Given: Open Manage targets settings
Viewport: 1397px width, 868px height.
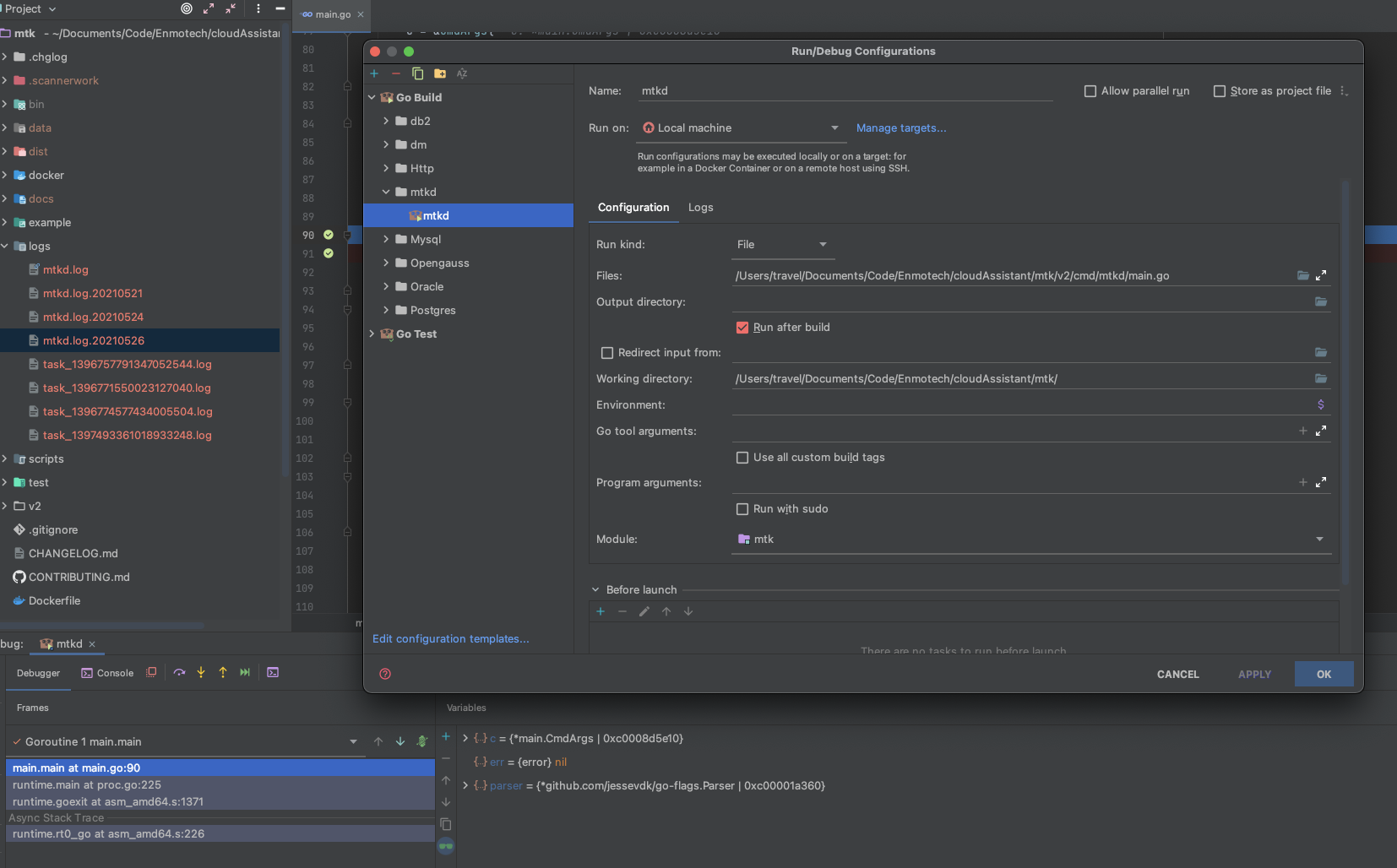Looking at the screenshot, I should coord(900,127).
